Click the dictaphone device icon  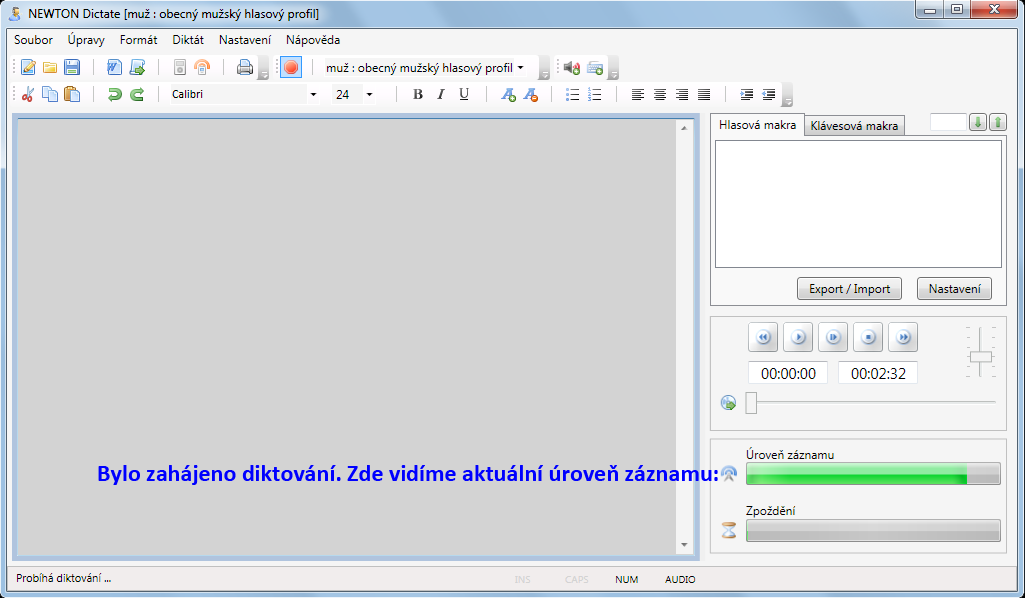[x=180, y=67]
